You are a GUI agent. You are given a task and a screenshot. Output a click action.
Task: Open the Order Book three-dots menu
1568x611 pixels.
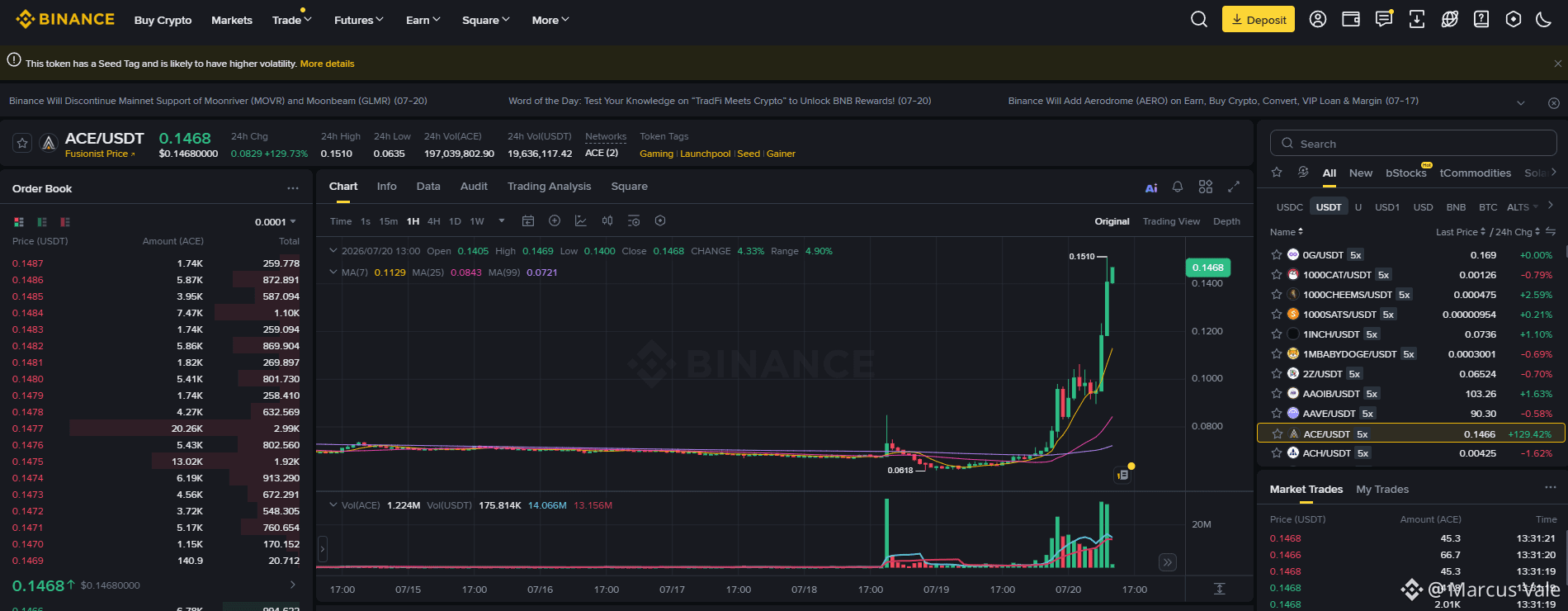click(x=293, y=188)
